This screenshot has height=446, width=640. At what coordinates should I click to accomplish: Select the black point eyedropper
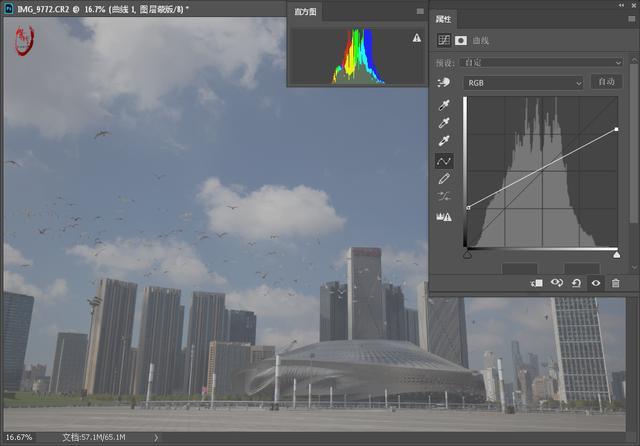pos(445,105)
